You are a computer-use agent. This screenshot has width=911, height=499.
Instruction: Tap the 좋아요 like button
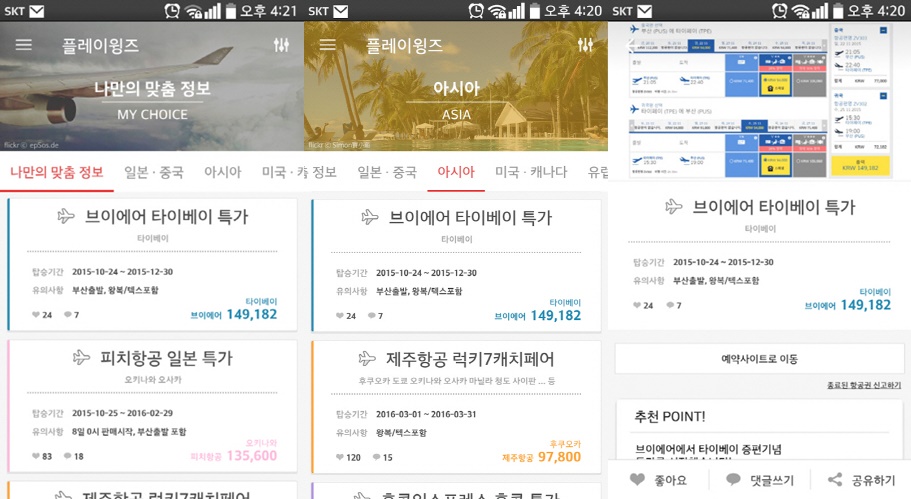point(658,480)
